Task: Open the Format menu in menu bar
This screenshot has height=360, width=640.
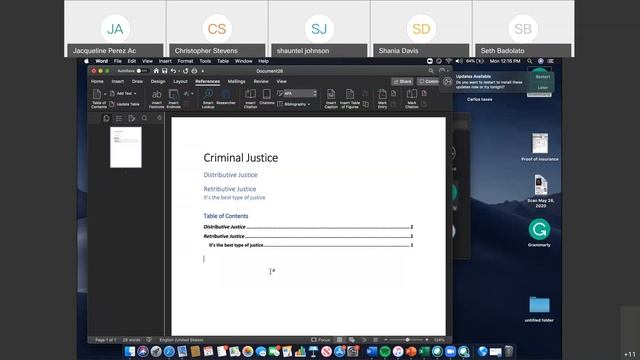Action: pyautogui.click(x=185, y=61)
